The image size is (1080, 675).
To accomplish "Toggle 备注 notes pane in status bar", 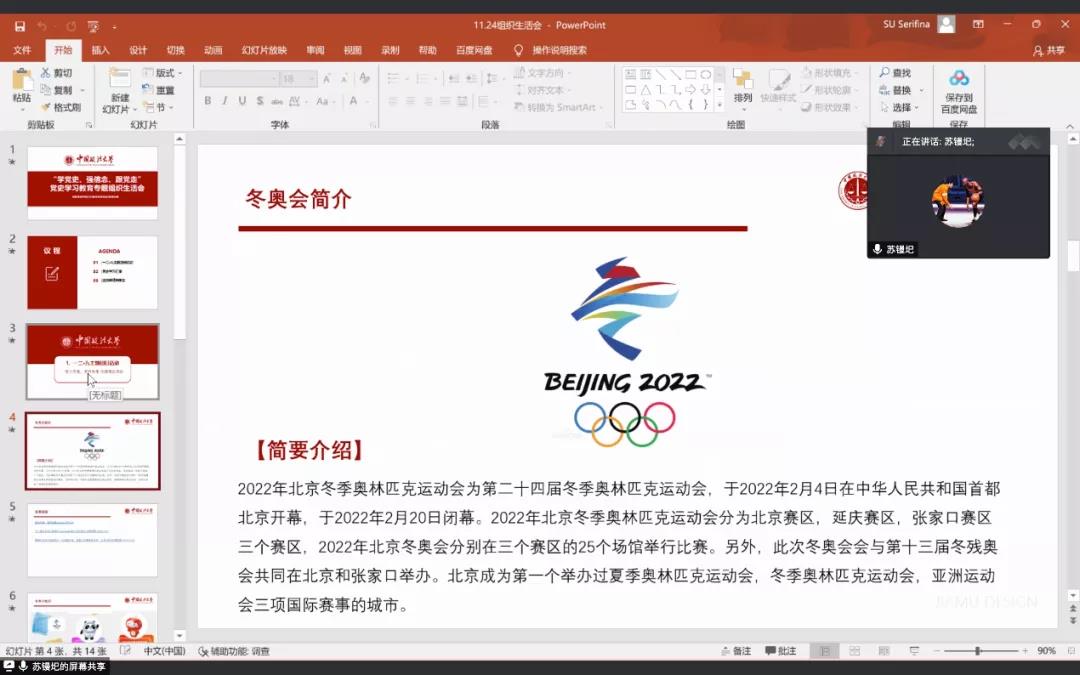I will pyautogui.click(x=736, y=651).
